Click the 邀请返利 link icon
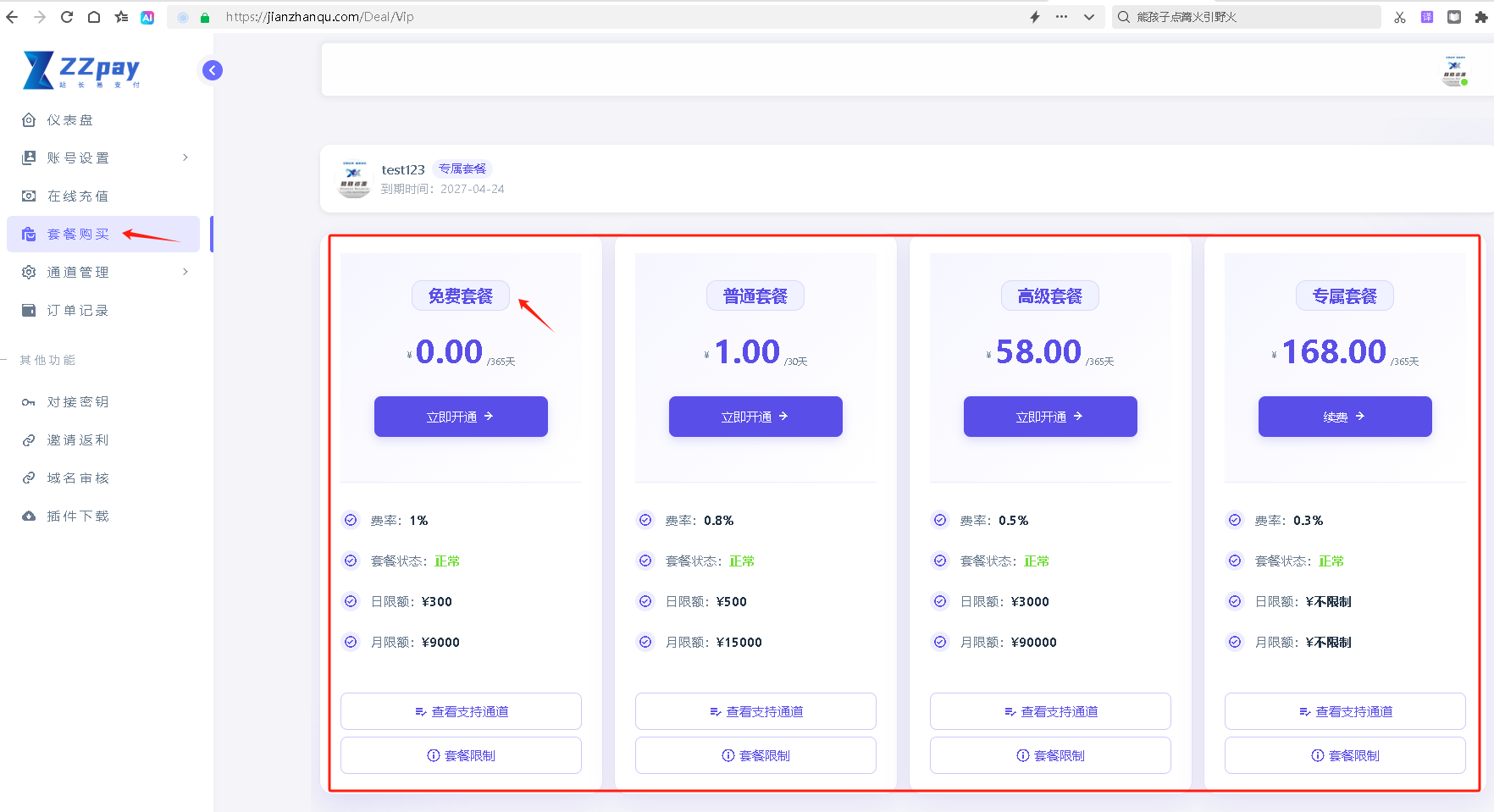 pos(29,440)
